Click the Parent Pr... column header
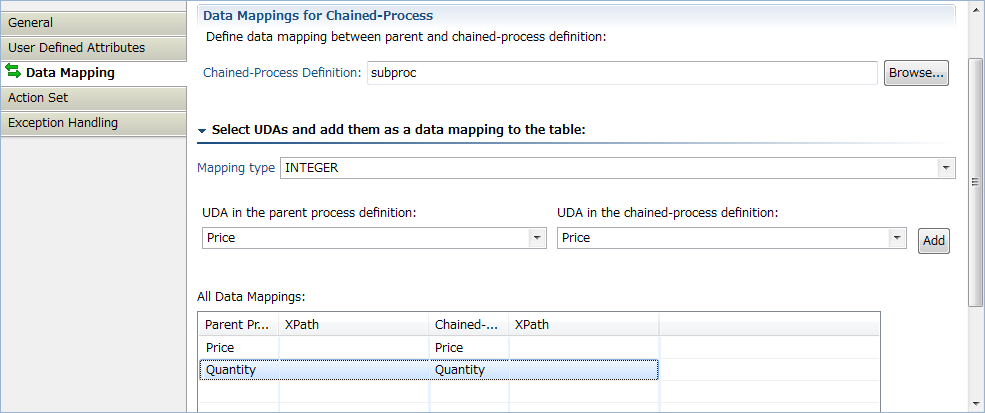The width and height of the screenshot is (985, 413). coord(239,325)
